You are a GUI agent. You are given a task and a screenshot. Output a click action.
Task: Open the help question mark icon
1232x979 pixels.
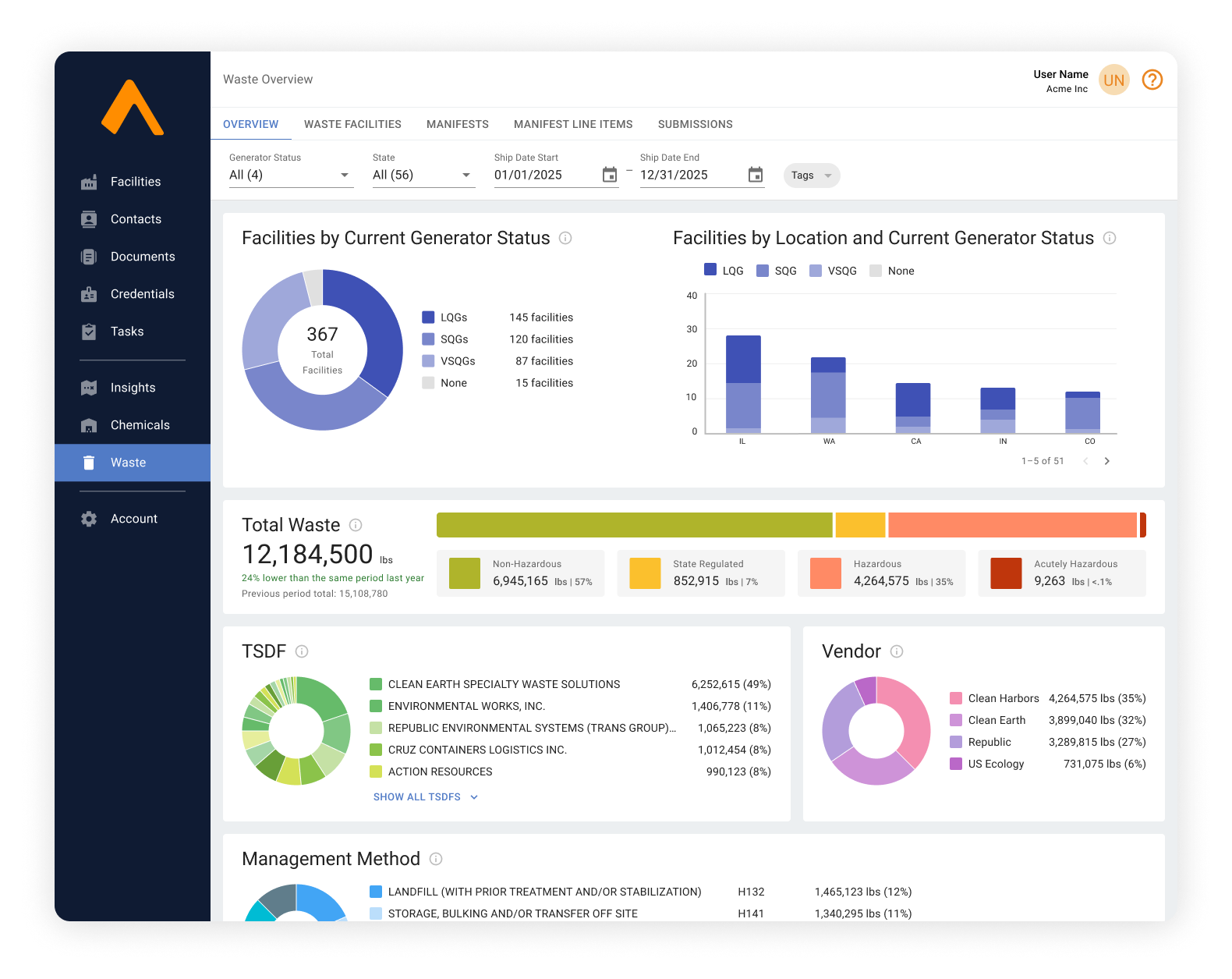coord(1152,80)
